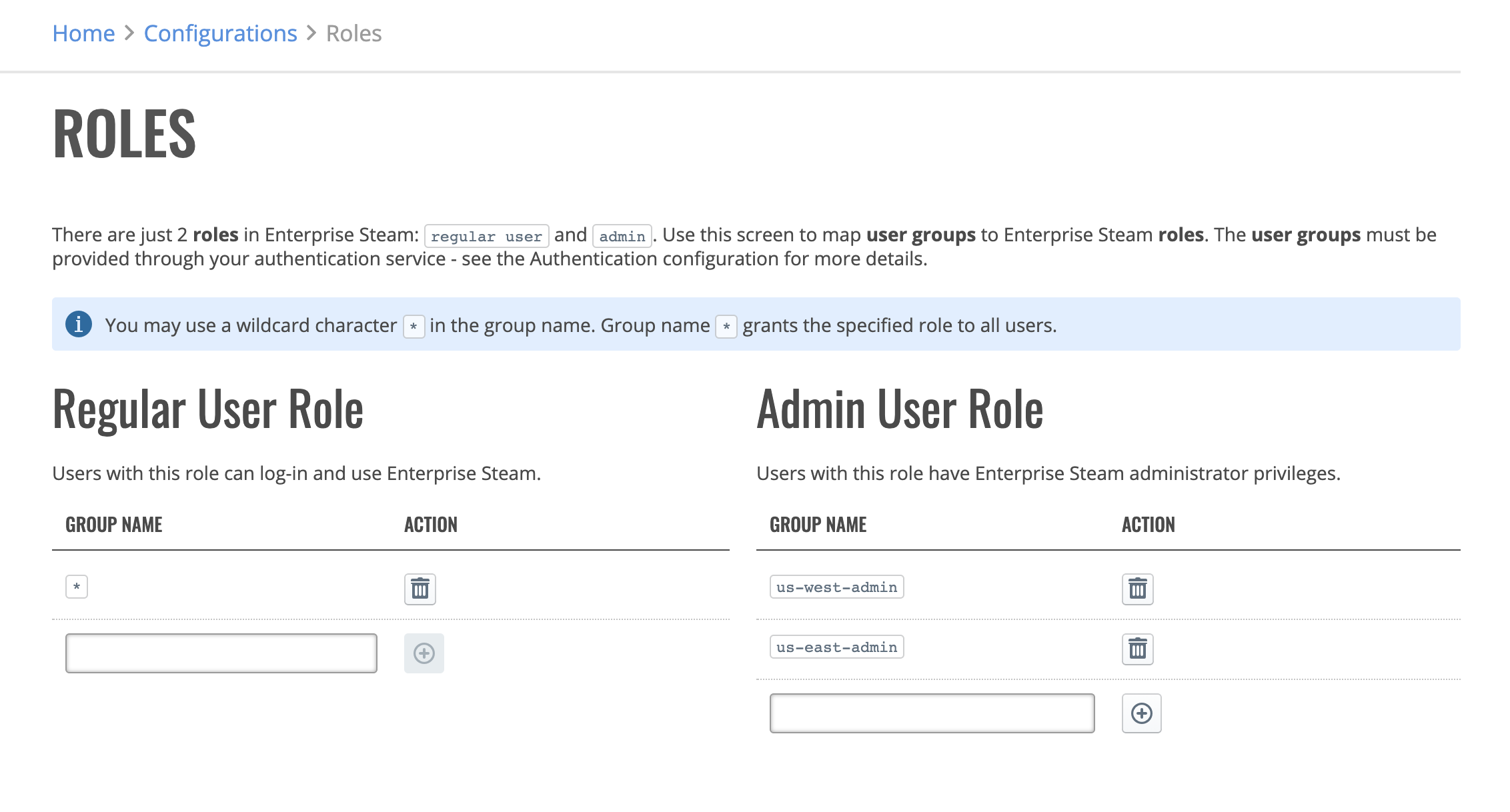Click the Roles breadcrumb text
The width and height of the screenshot is (1510, 812).
[x=354, y=33]
